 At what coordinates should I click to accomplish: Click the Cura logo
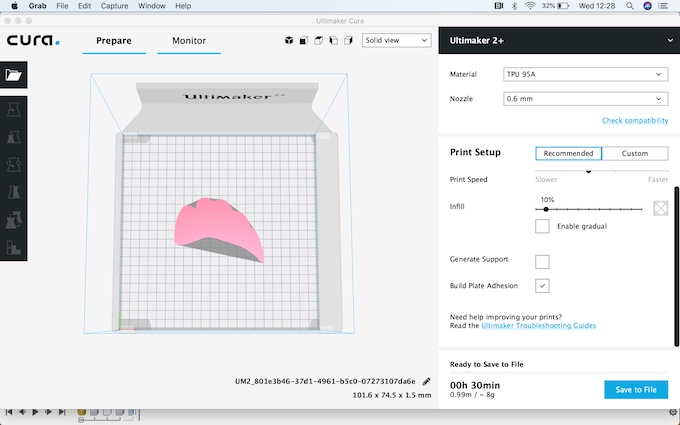coord(33,40)
